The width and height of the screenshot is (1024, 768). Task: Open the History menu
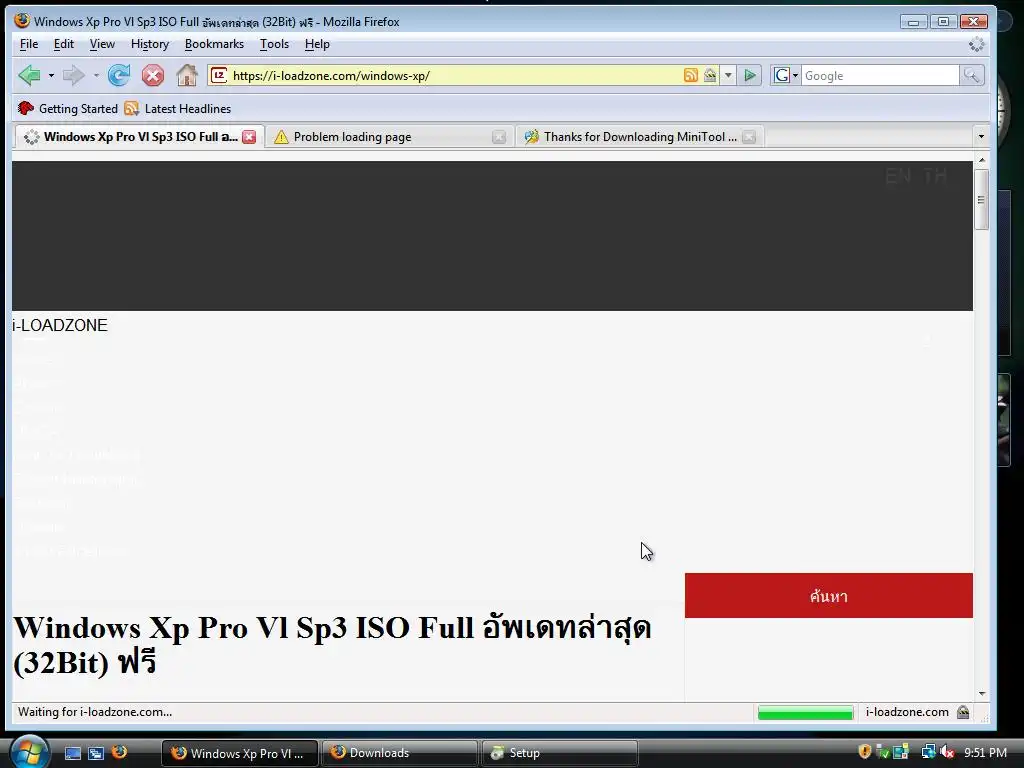click(x=150, y=44)
